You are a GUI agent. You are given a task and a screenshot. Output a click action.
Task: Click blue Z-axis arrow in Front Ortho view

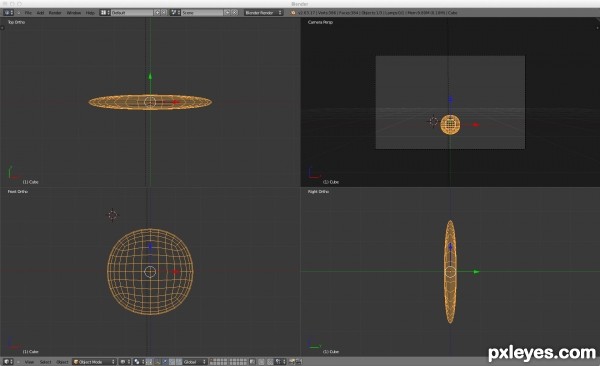pos(150,246)
